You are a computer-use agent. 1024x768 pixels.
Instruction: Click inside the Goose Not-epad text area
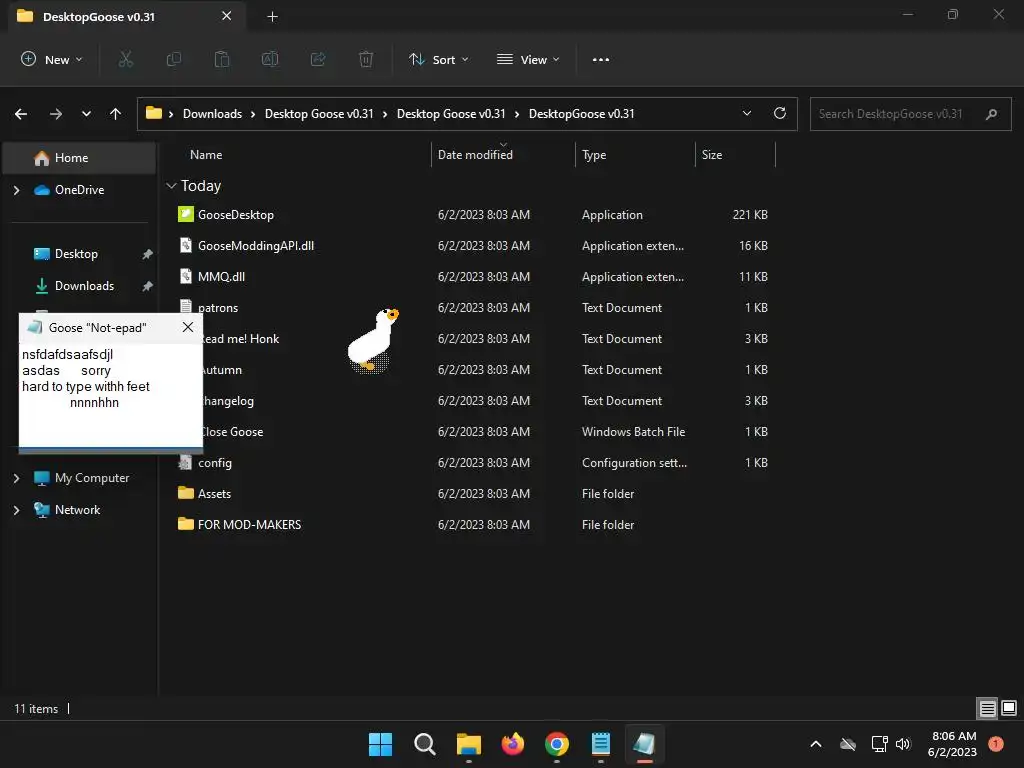[x=110, y=394]
